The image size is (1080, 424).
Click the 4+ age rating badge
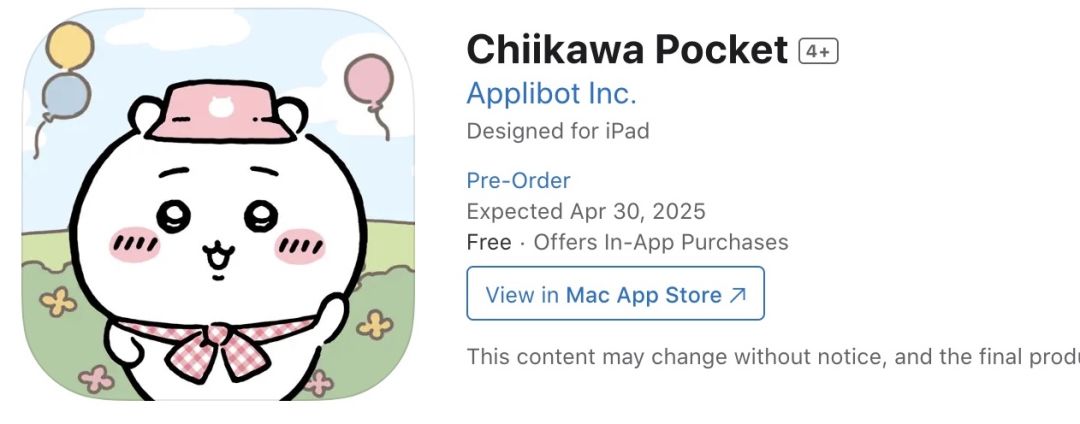pyautogui.click(x=817, y=51)
